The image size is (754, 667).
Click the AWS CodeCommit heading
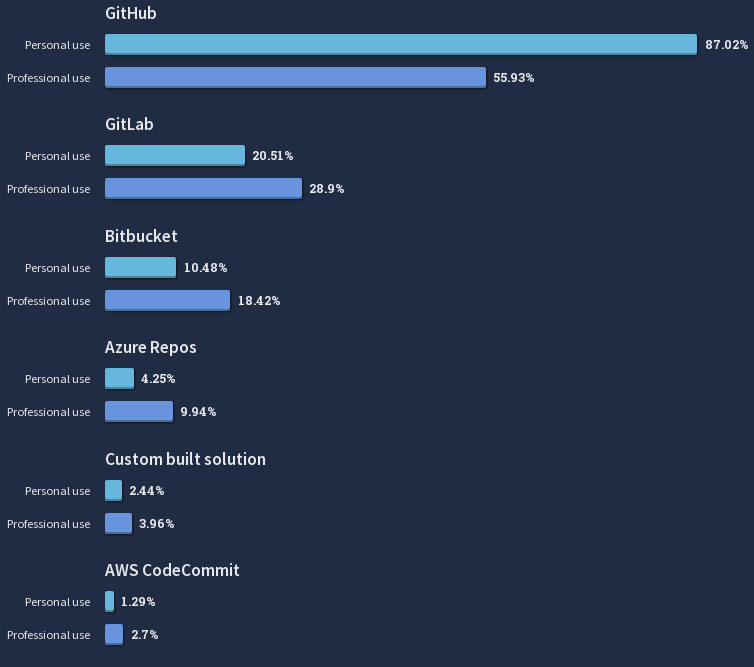[172, 570]
